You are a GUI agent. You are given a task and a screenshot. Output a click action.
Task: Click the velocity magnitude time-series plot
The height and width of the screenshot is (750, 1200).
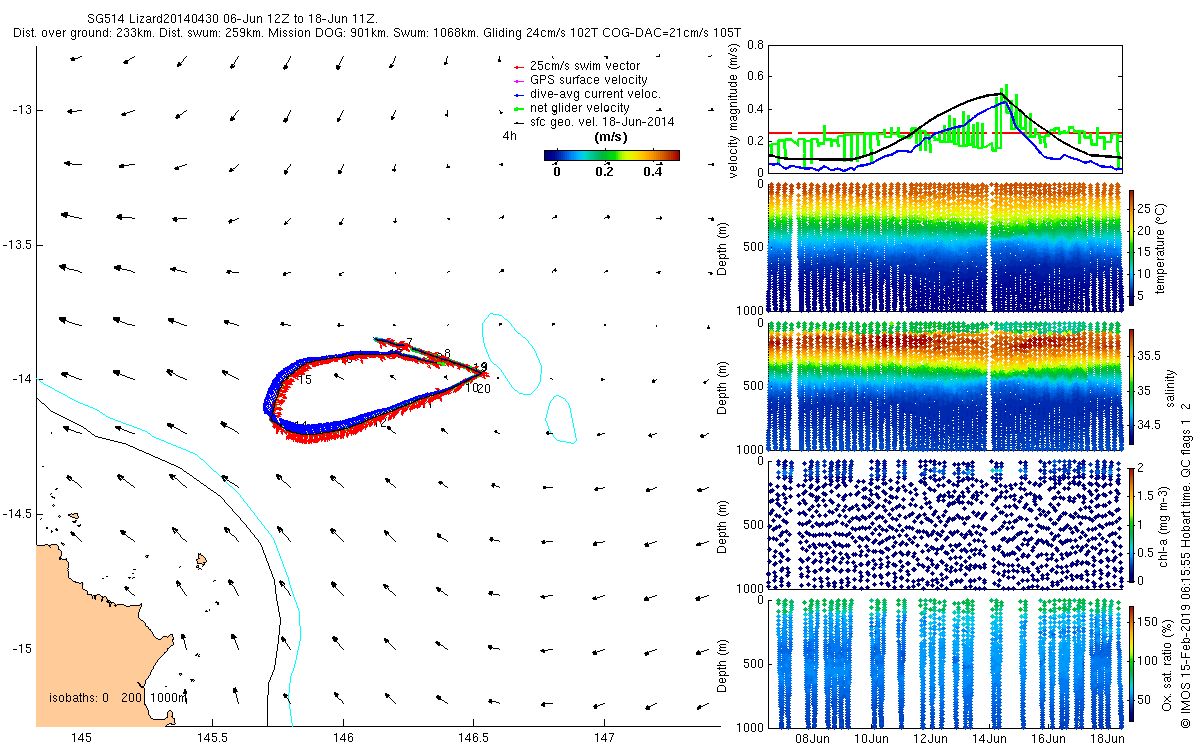coord(944,108)
